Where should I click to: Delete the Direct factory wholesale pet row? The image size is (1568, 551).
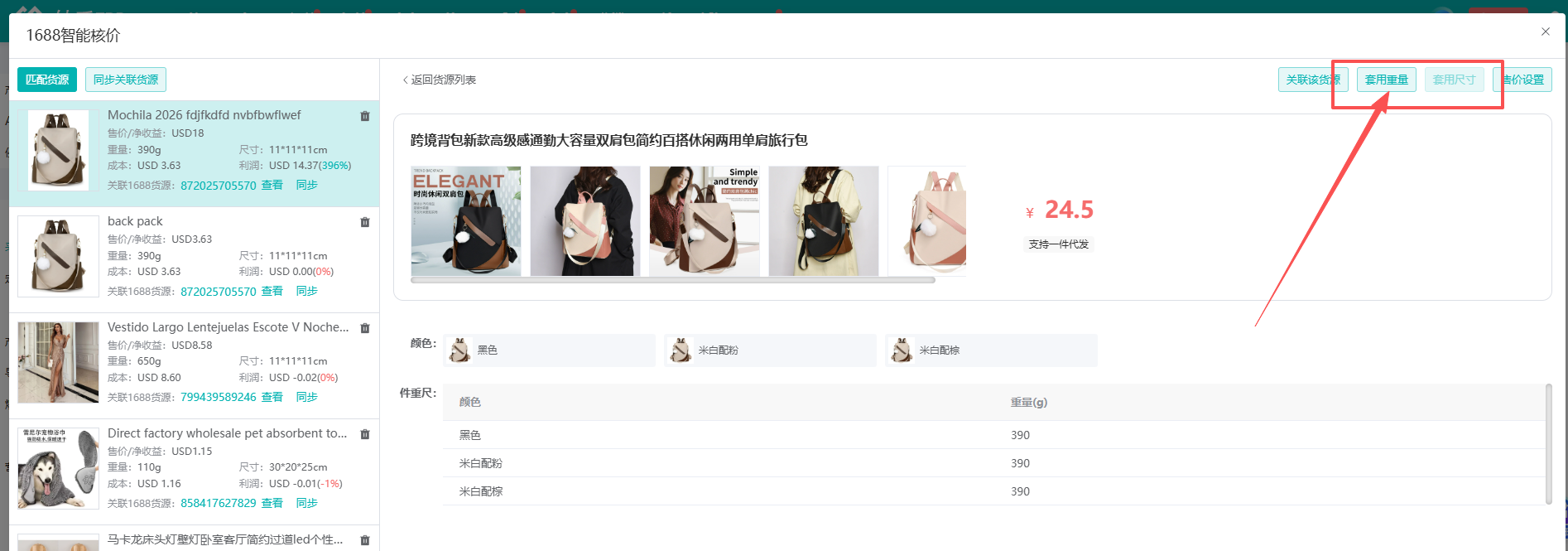pos(365,434)
